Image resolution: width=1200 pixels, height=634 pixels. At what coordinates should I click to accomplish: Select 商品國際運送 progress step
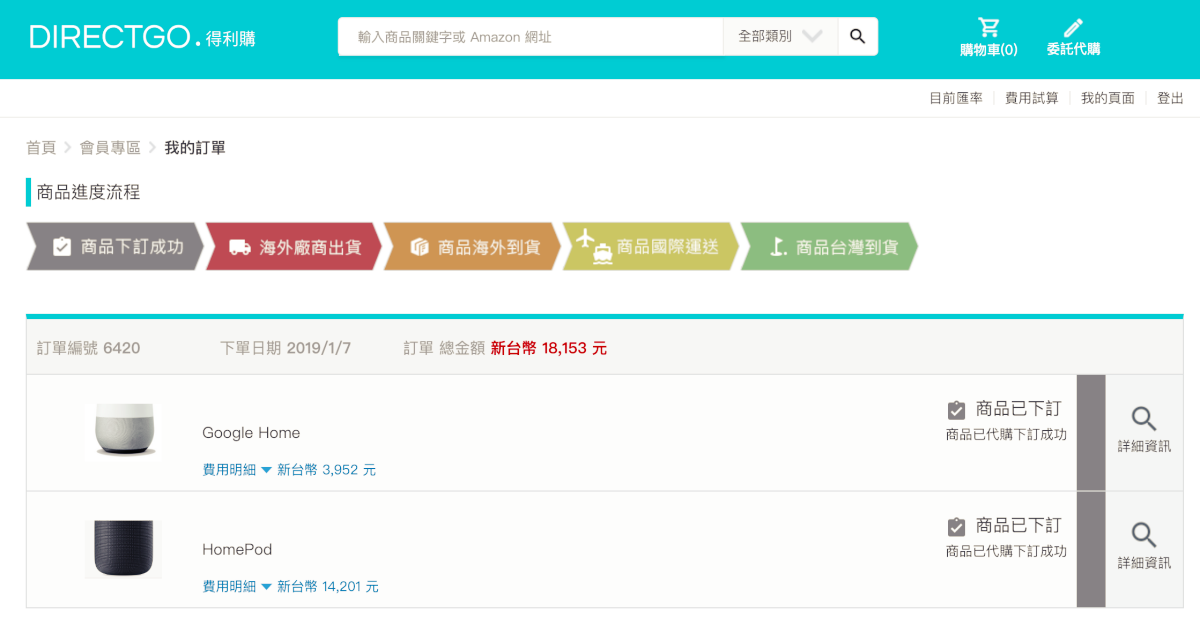(651, 247)
